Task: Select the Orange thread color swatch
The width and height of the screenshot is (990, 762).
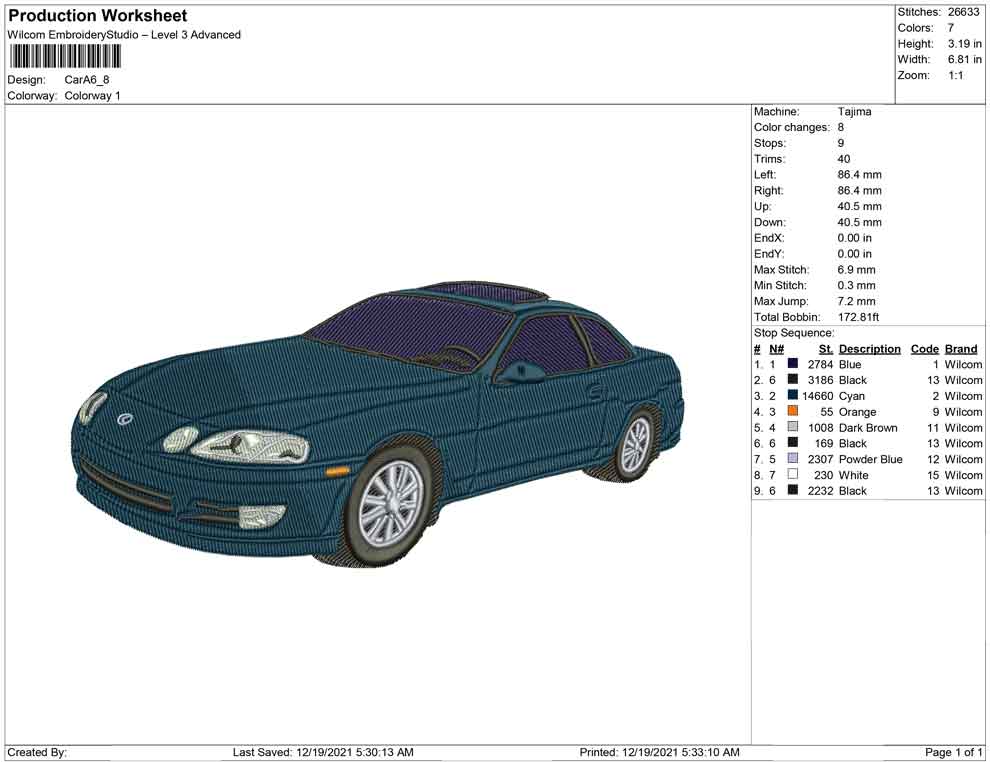Action: 793,412
